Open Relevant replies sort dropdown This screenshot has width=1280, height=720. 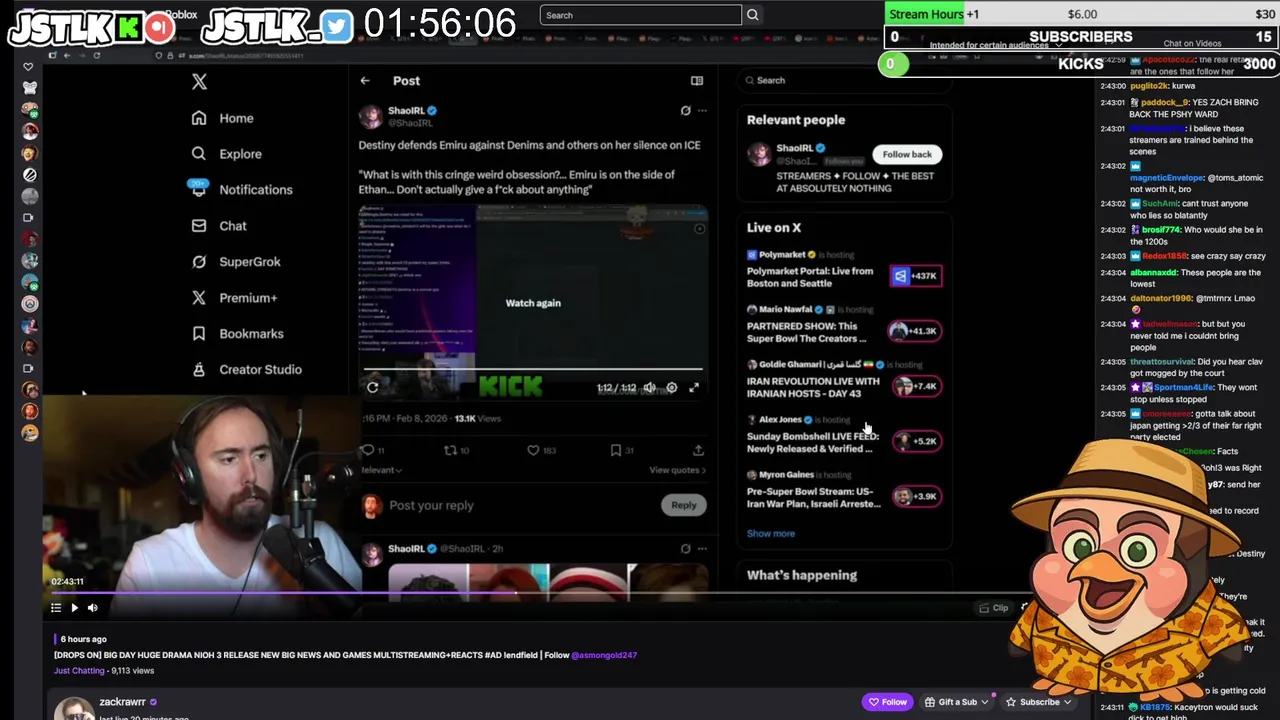point(381,470)
